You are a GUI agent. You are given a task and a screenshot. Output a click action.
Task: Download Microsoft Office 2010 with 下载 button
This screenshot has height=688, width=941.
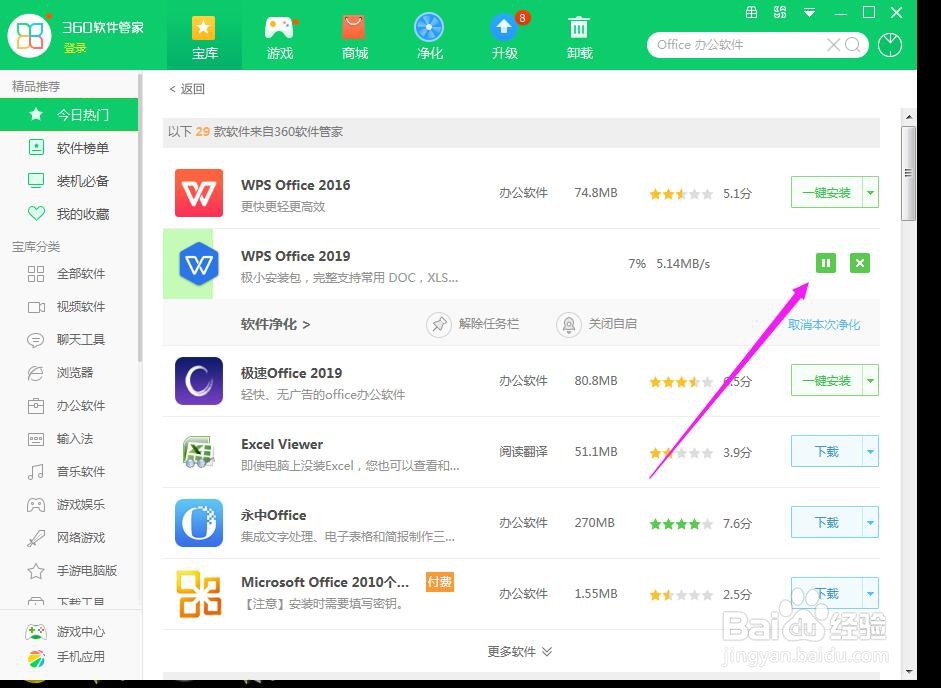pos(827,593)
